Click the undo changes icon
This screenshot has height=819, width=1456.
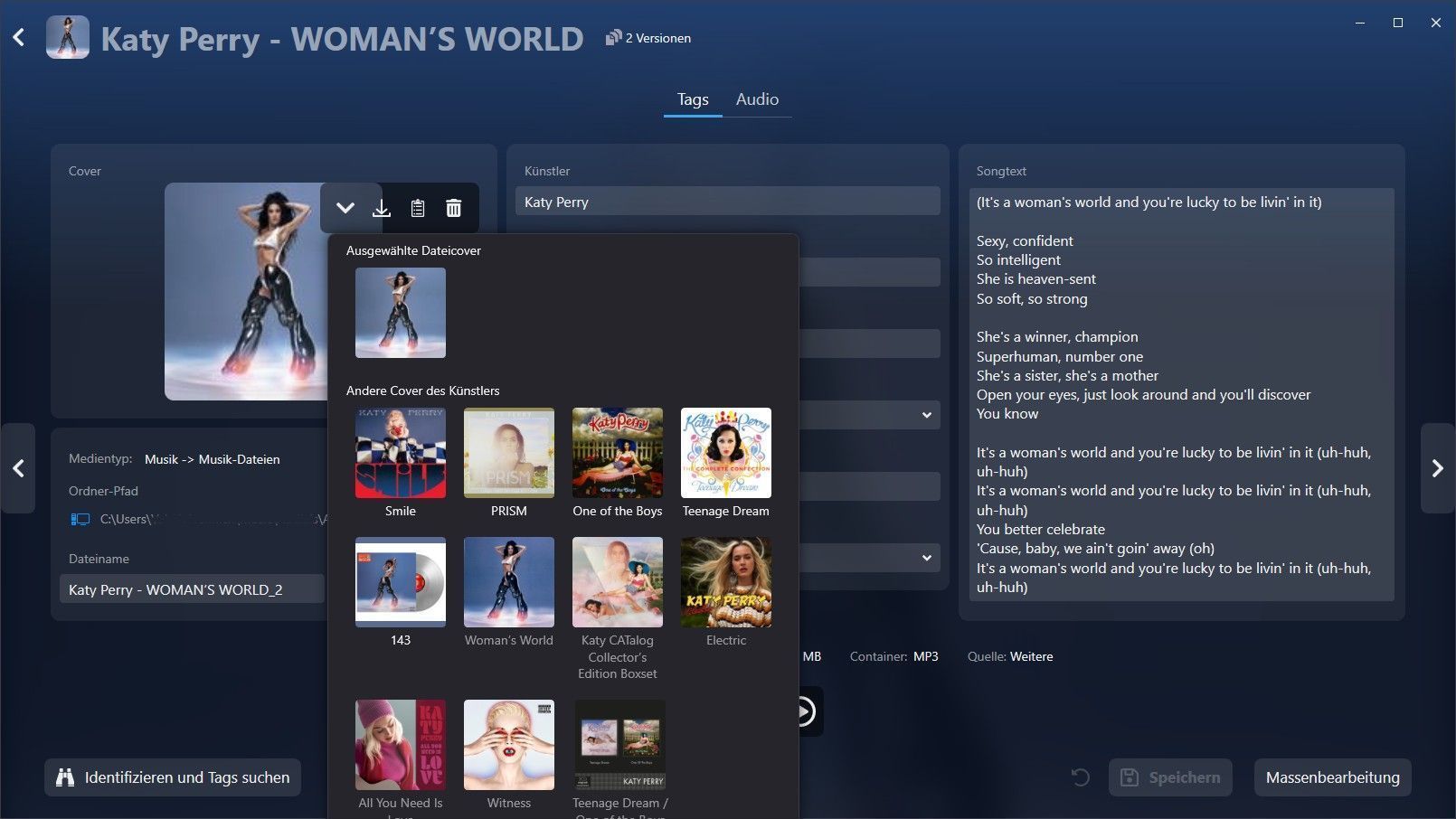click(x=1080, y=777)
